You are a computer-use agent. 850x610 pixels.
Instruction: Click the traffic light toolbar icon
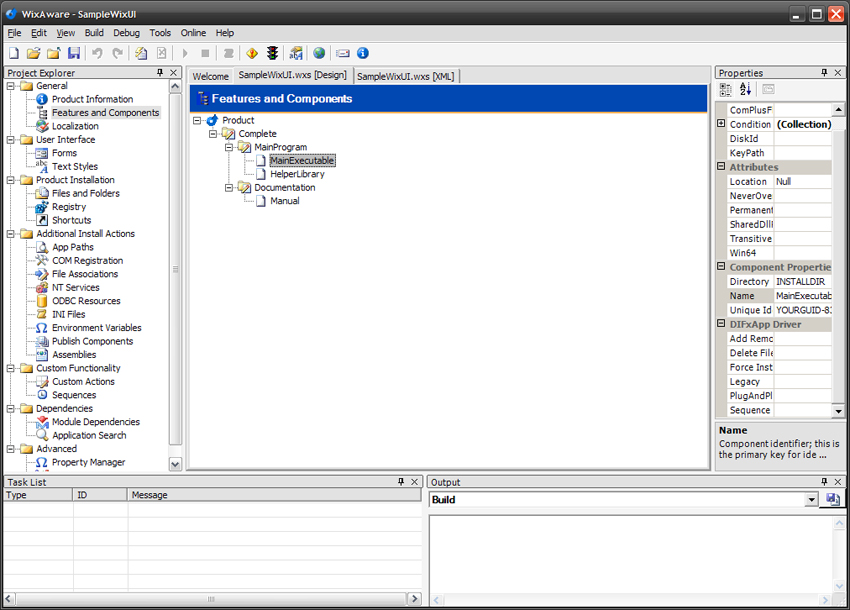point(273,53)
